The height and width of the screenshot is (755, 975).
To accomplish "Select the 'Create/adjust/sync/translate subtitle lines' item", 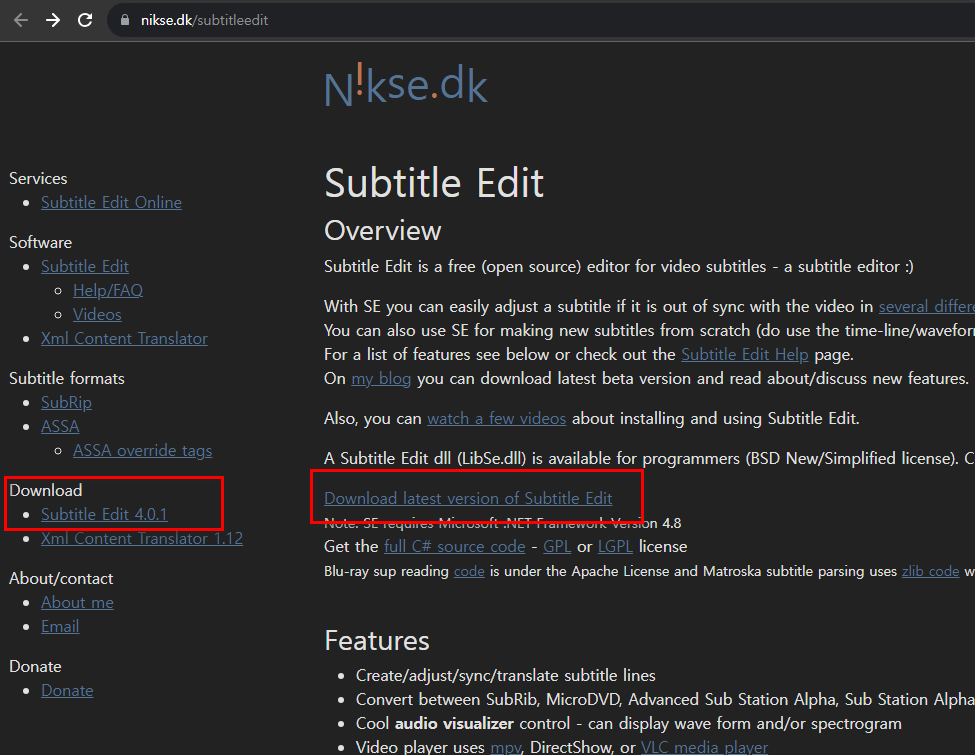I will pos(506,675).
